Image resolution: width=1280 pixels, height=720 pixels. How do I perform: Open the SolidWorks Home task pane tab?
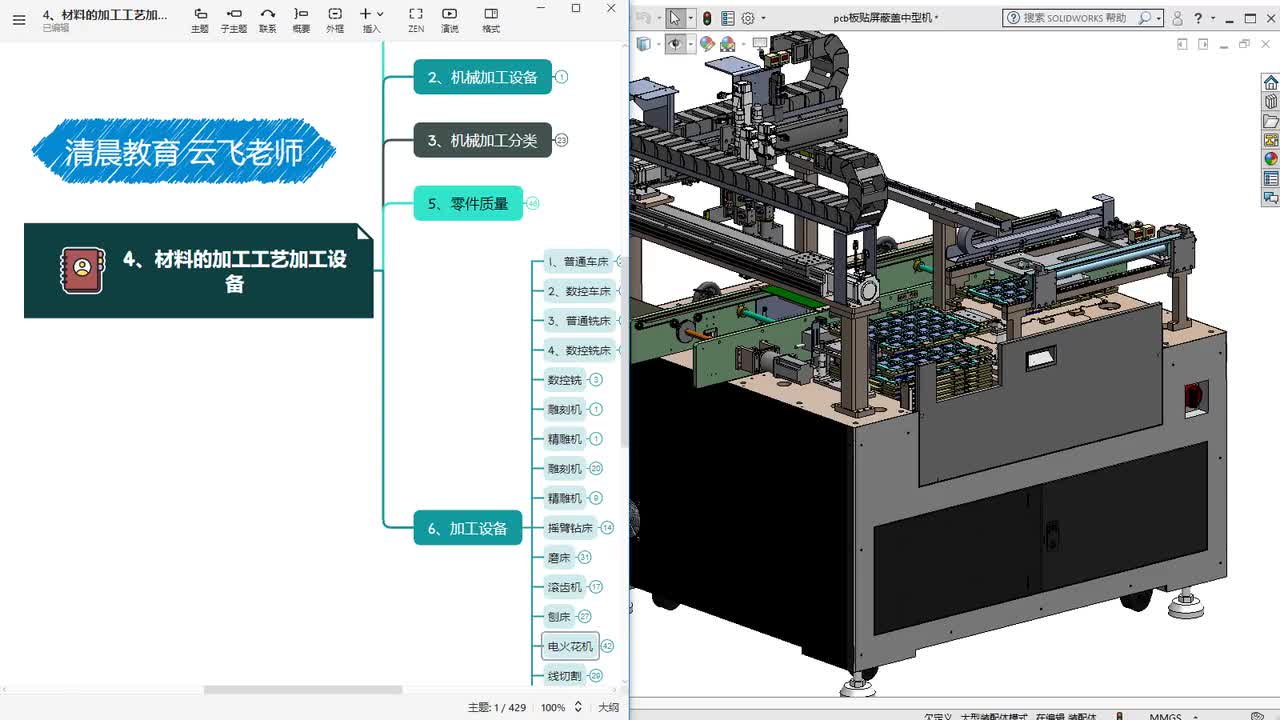coord(1271,82)
